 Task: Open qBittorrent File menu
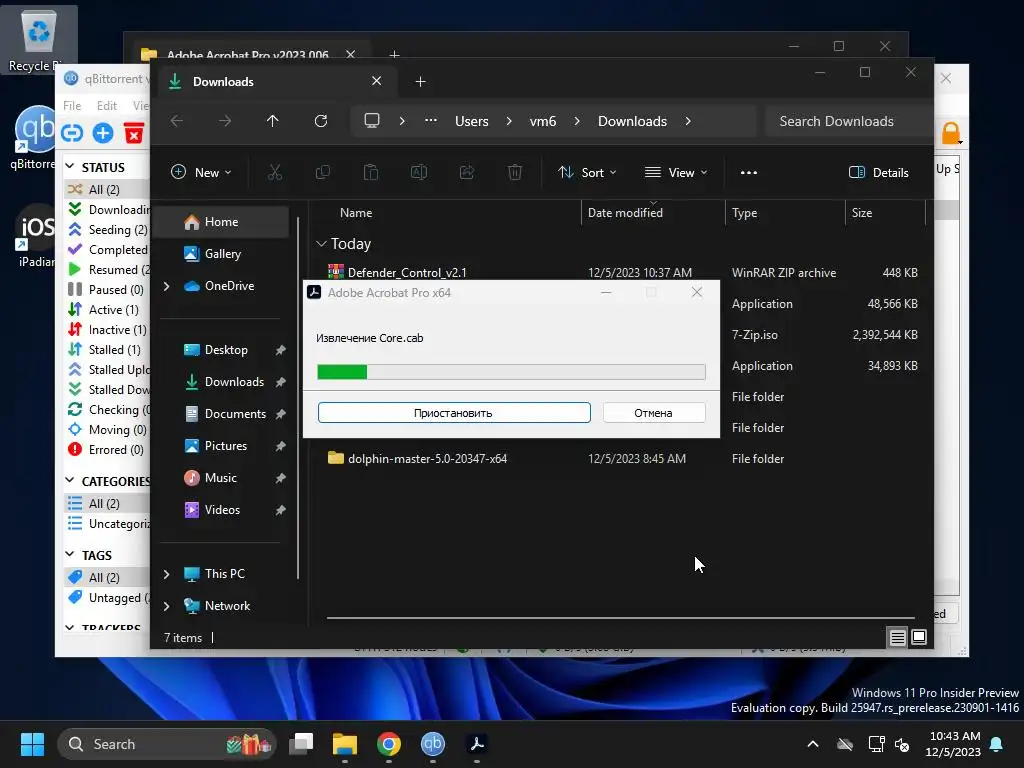pyautogui.click(x=72, y=106)
